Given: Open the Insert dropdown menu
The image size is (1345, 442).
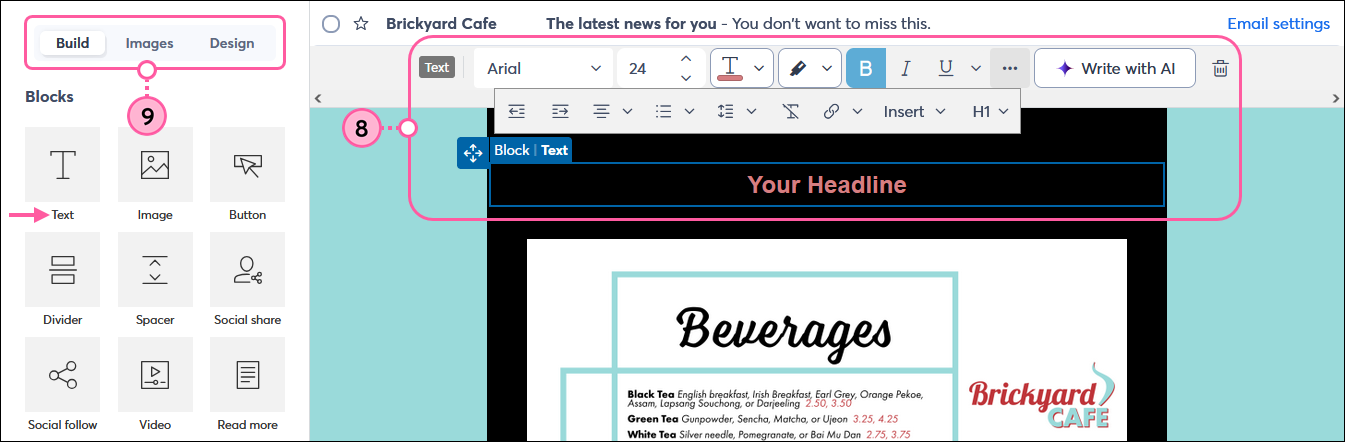Looking at the screenshot, I should [x=914, y=111].
